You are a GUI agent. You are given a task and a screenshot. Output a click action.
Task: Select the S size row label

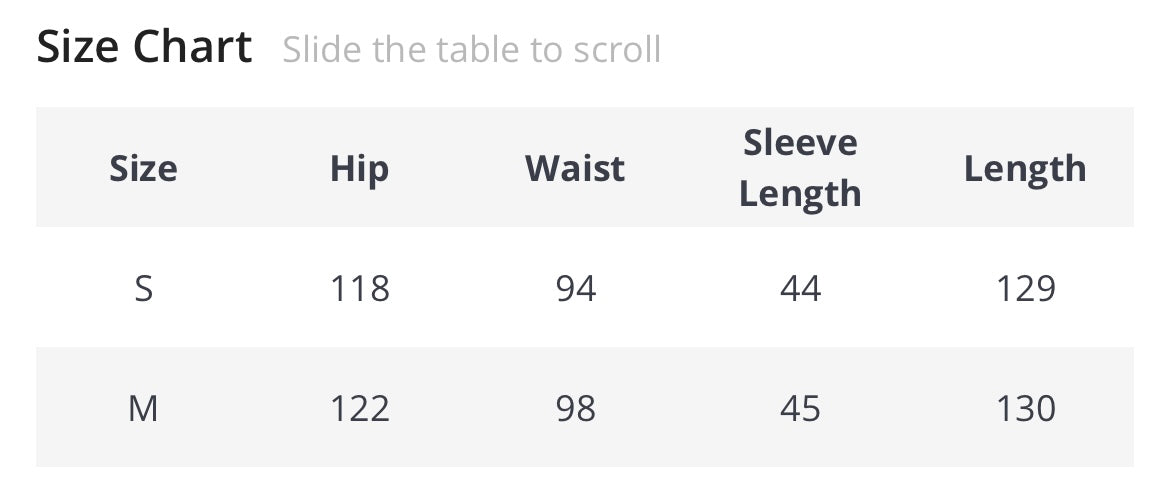143,289
